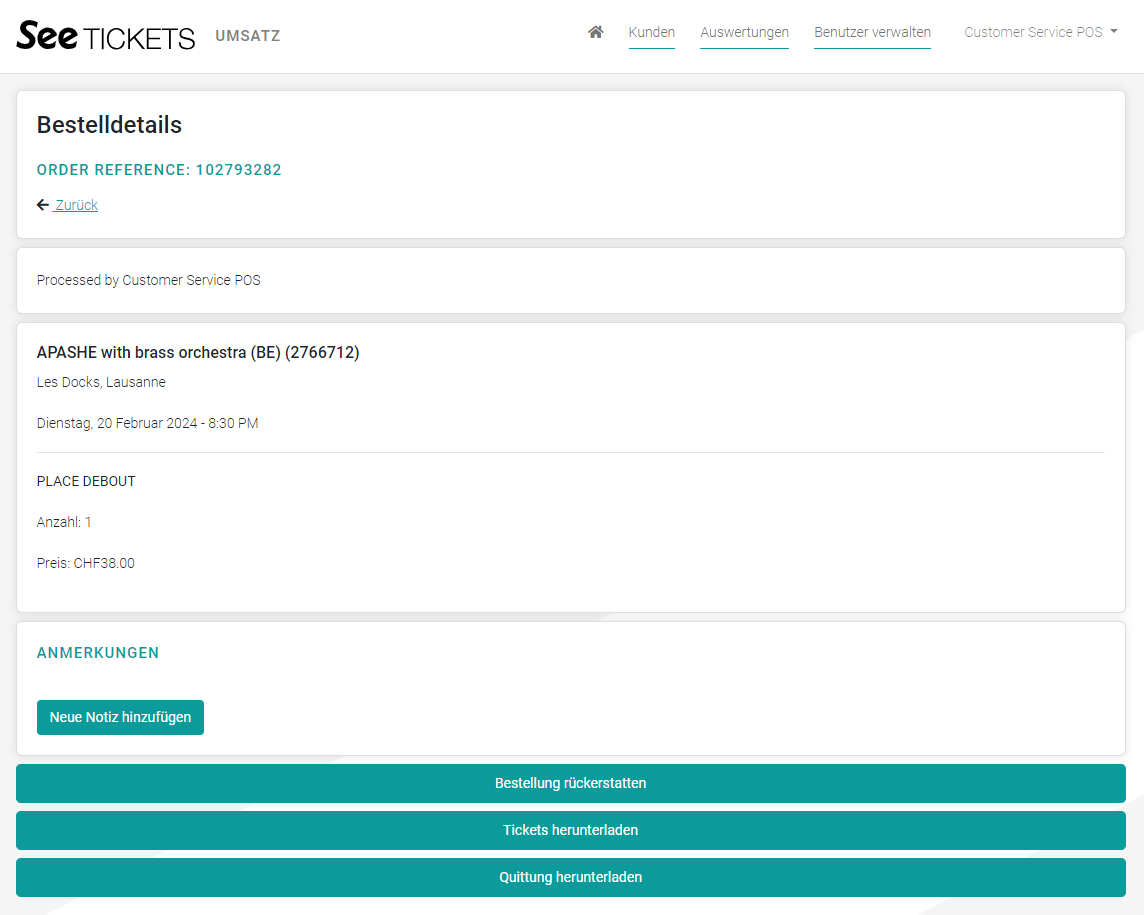Click the order reference number 102793282

pos(238,170)
